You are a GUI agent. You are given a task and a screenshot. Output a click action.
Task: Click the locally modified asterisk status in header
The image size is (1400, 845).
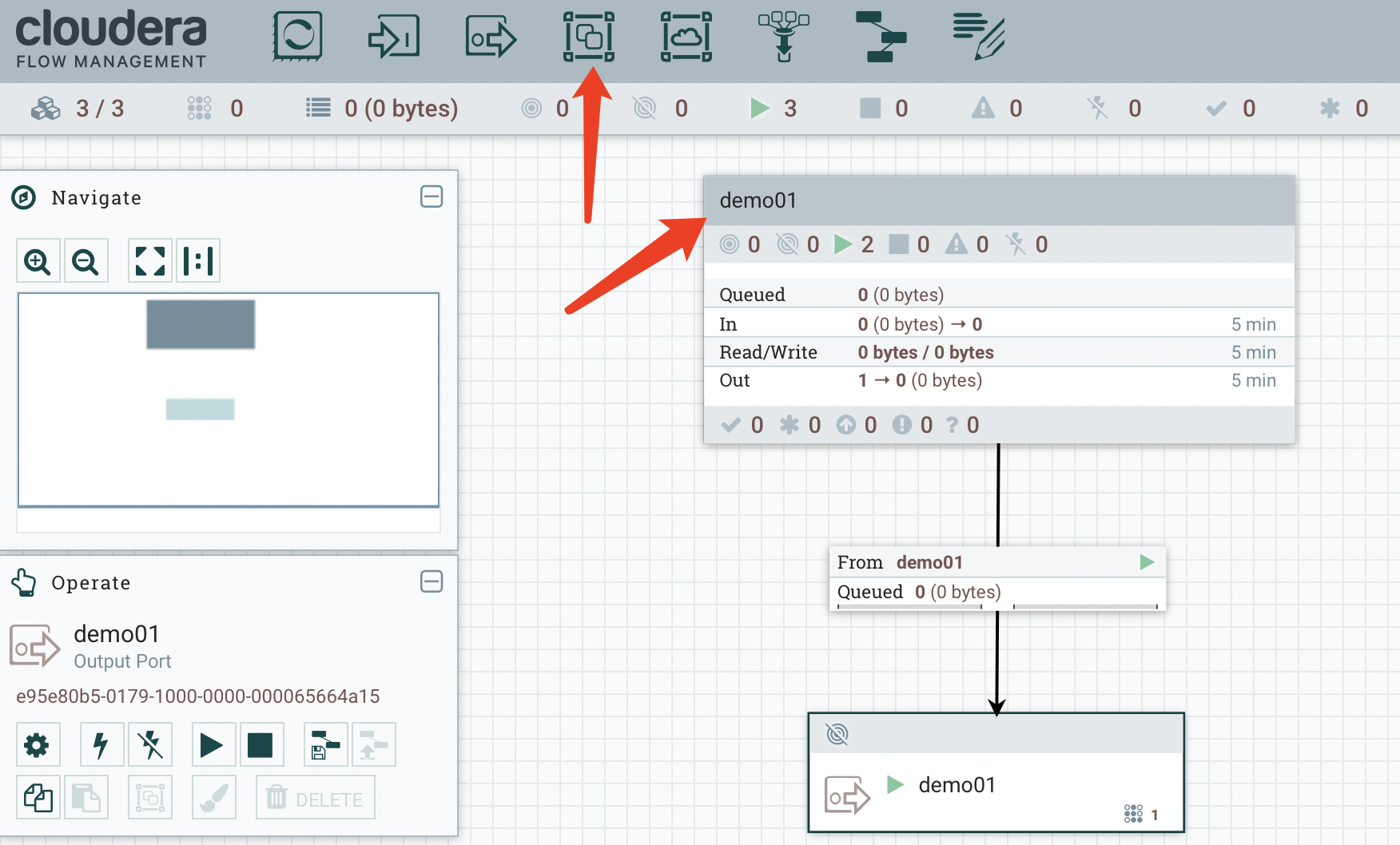(1344, 109)
